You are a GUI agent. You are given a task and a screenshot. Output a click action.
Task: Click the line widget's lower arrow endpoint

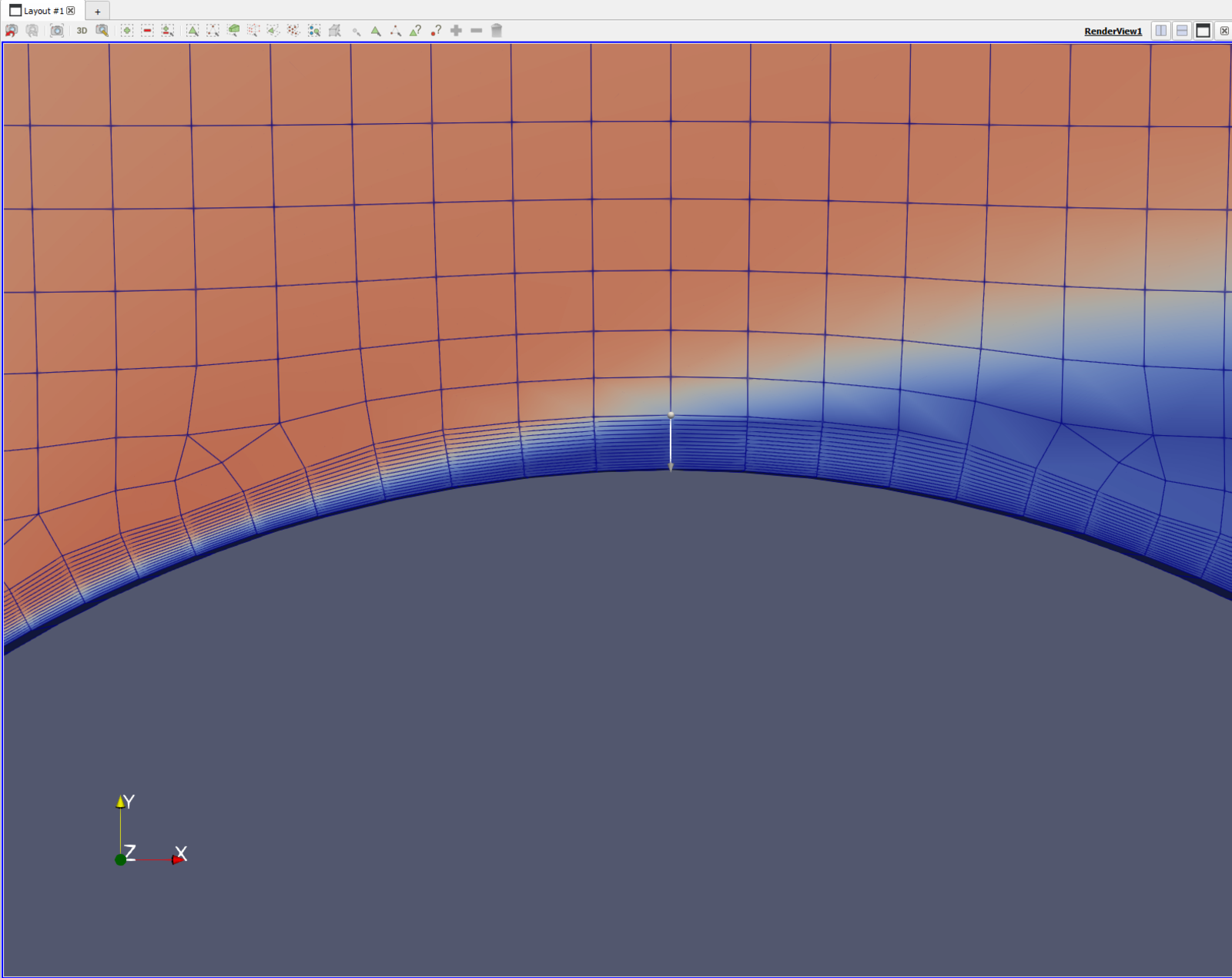671,467
